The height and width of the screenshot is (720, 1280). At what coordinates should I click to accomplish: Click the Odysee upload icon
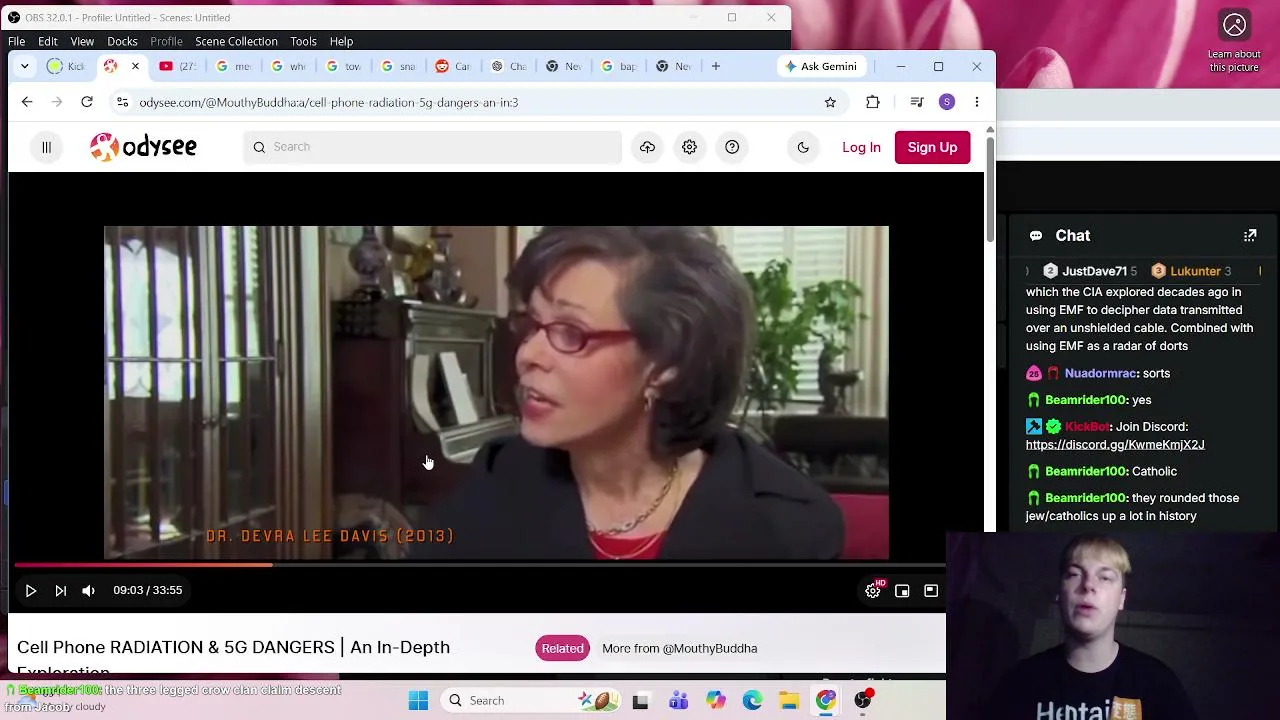click(647, 147)
